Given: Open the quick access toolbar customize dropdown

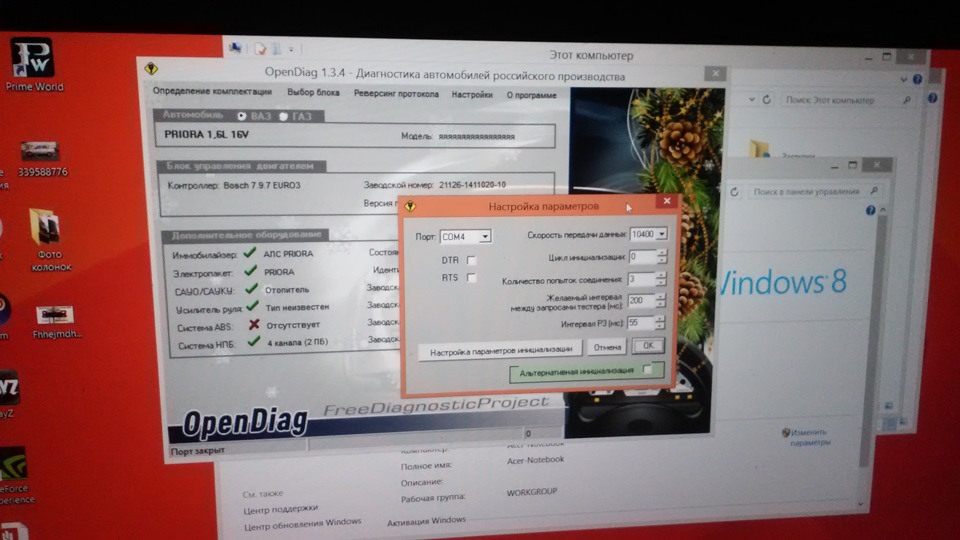Looking at the screenshot, I should pyautogui.click(x=291, y=49).
